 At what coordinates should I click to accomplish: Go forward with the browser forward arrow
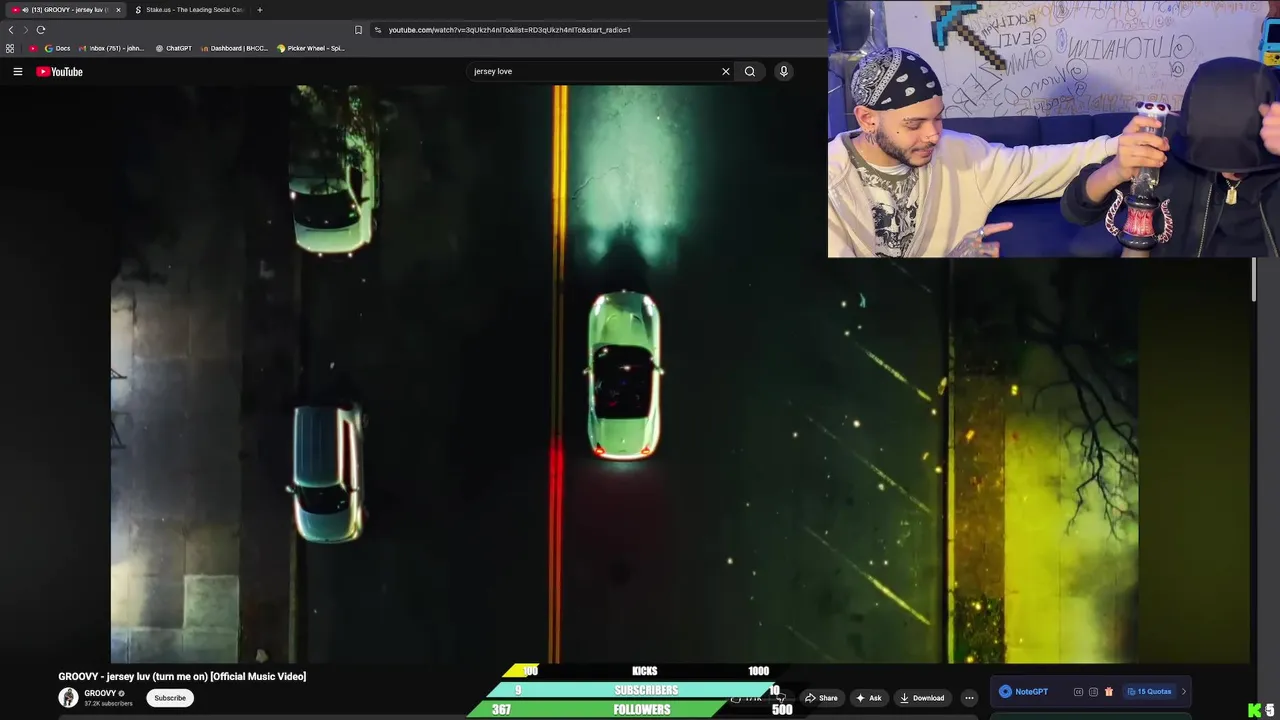[x=26, y=30]
